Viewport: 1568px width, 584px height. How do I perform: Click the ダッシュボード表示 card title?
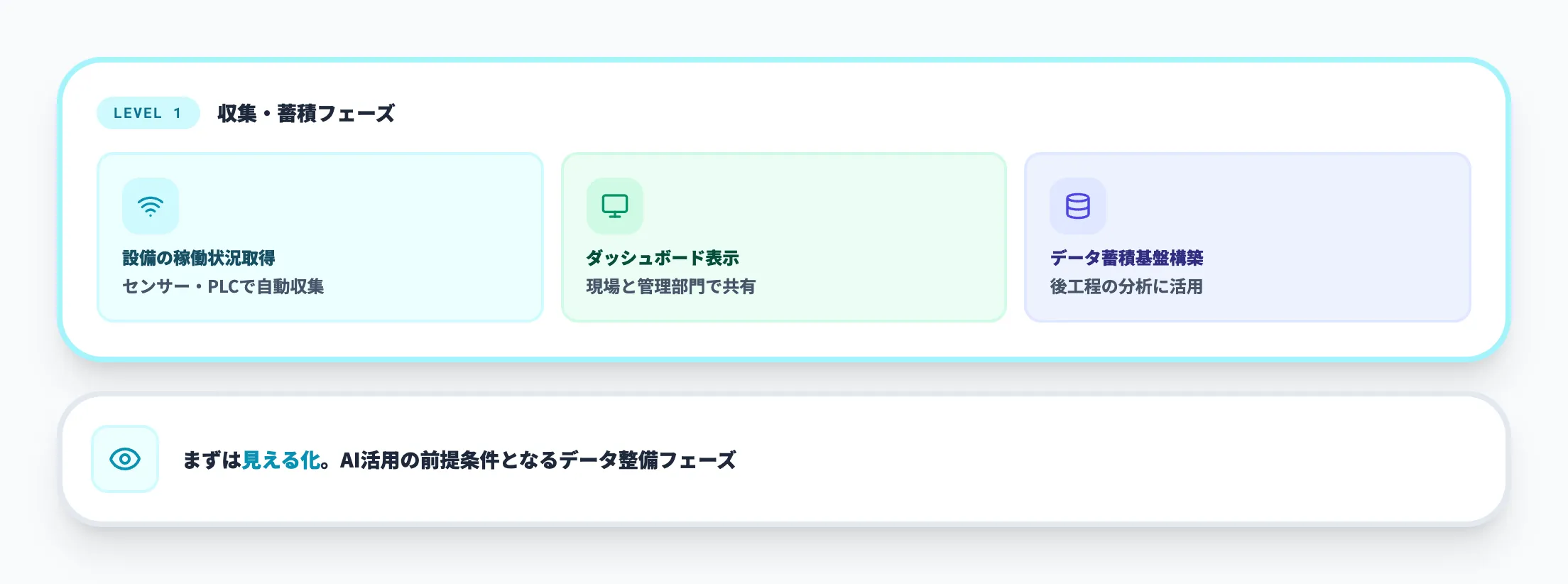pyautogui.click(x=661, y=257)
